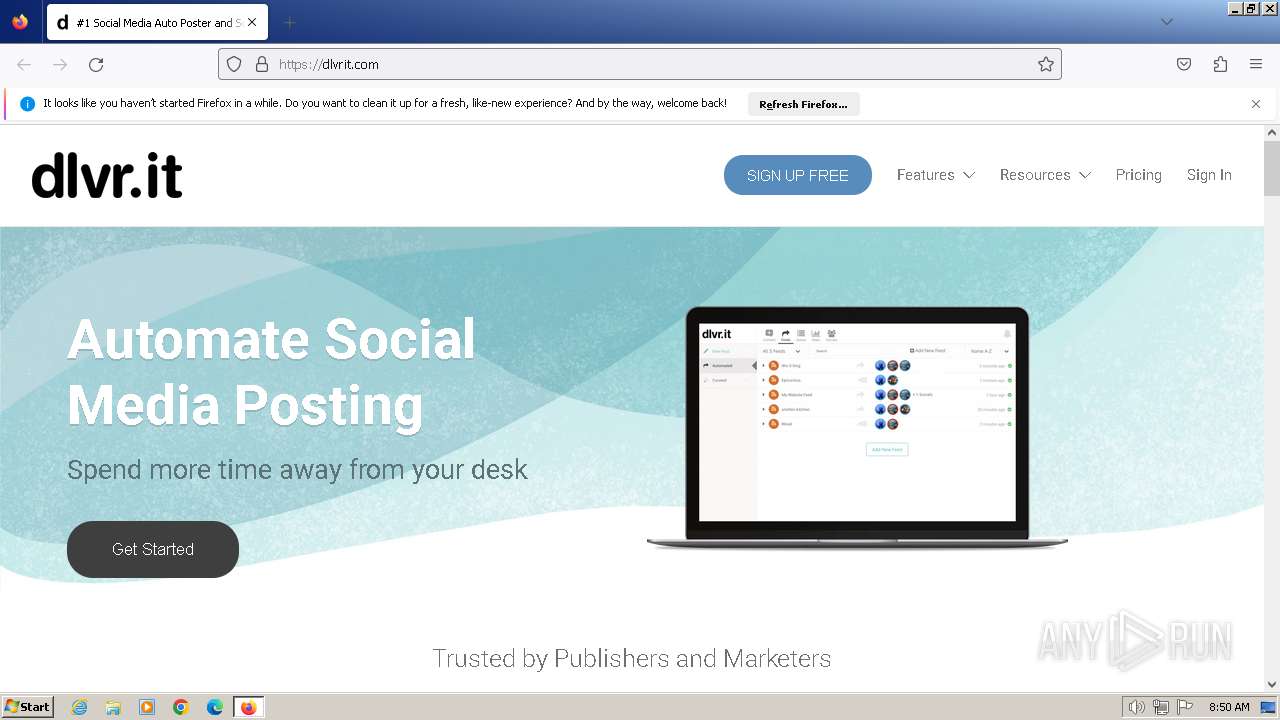Screen dimensions: 1280x720
Task: Open the Firefox application menu
Action: coord(1256,64)
